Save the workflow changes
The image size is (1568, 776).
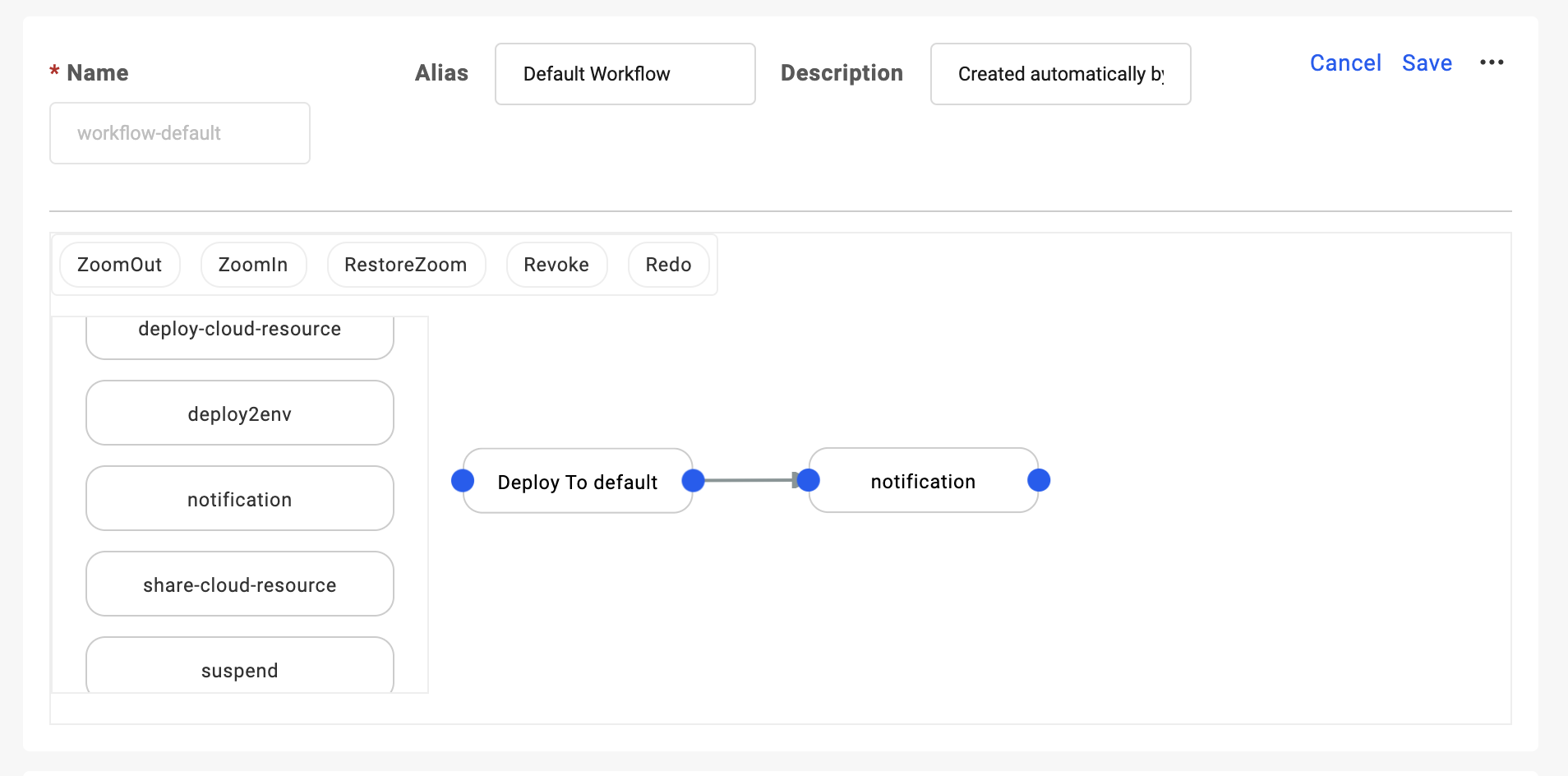tap(1427, 63)
